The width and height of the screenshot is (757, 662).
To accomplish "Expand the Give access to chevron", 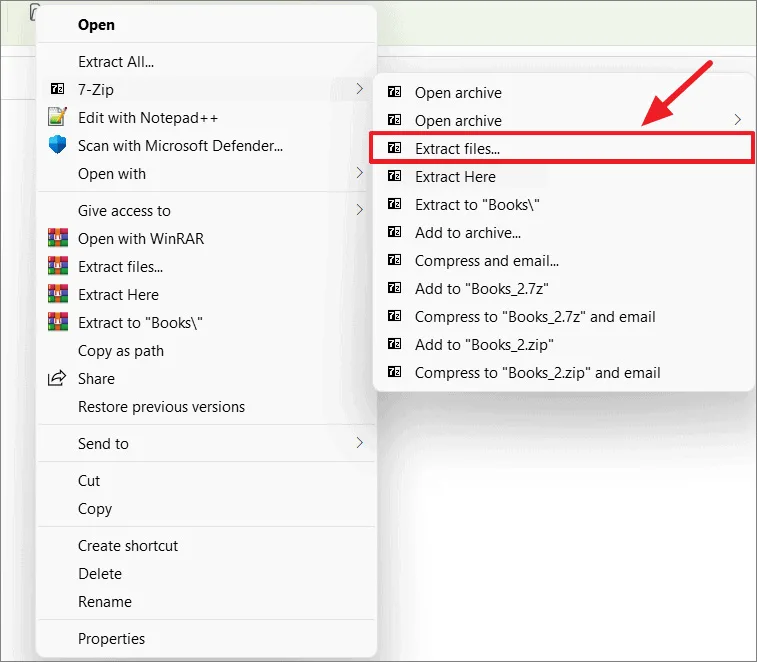I will (x=359, y=210).
